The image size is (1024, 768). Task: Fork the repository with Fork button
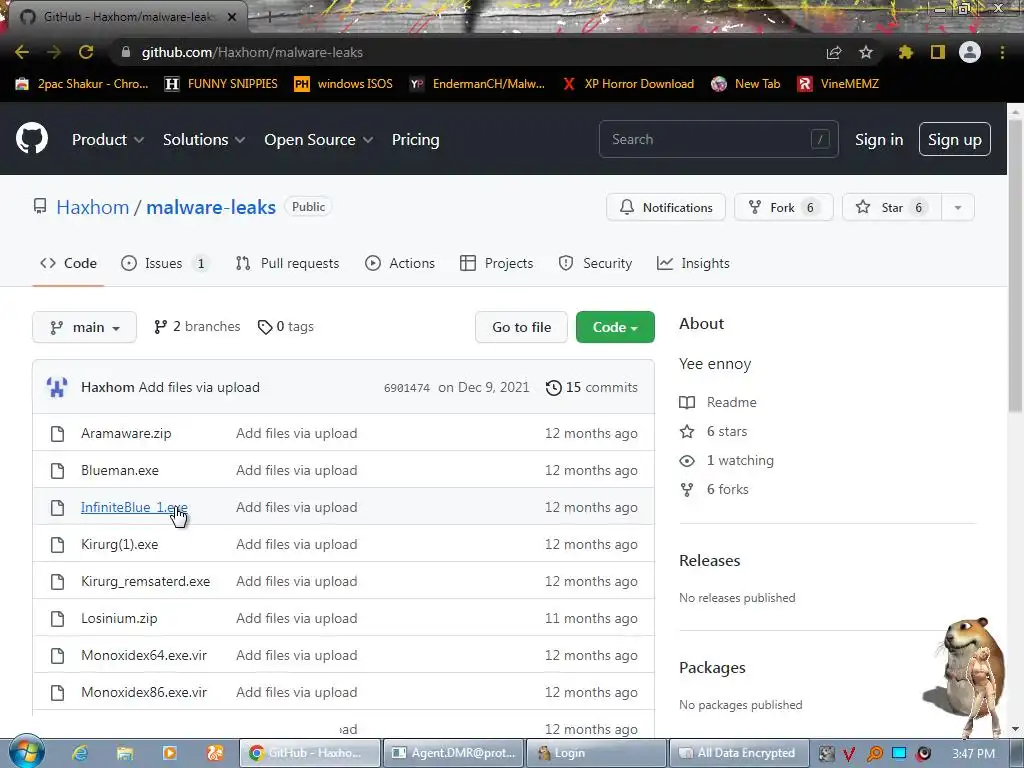[784, 208]
